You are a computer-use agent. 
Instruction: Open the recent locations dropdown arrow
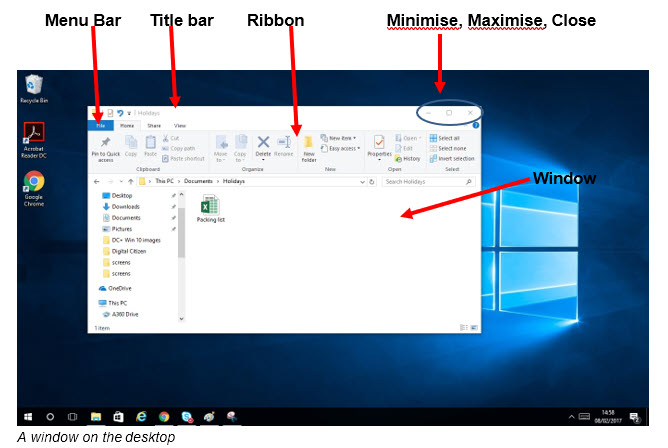(x=121, y=182)
